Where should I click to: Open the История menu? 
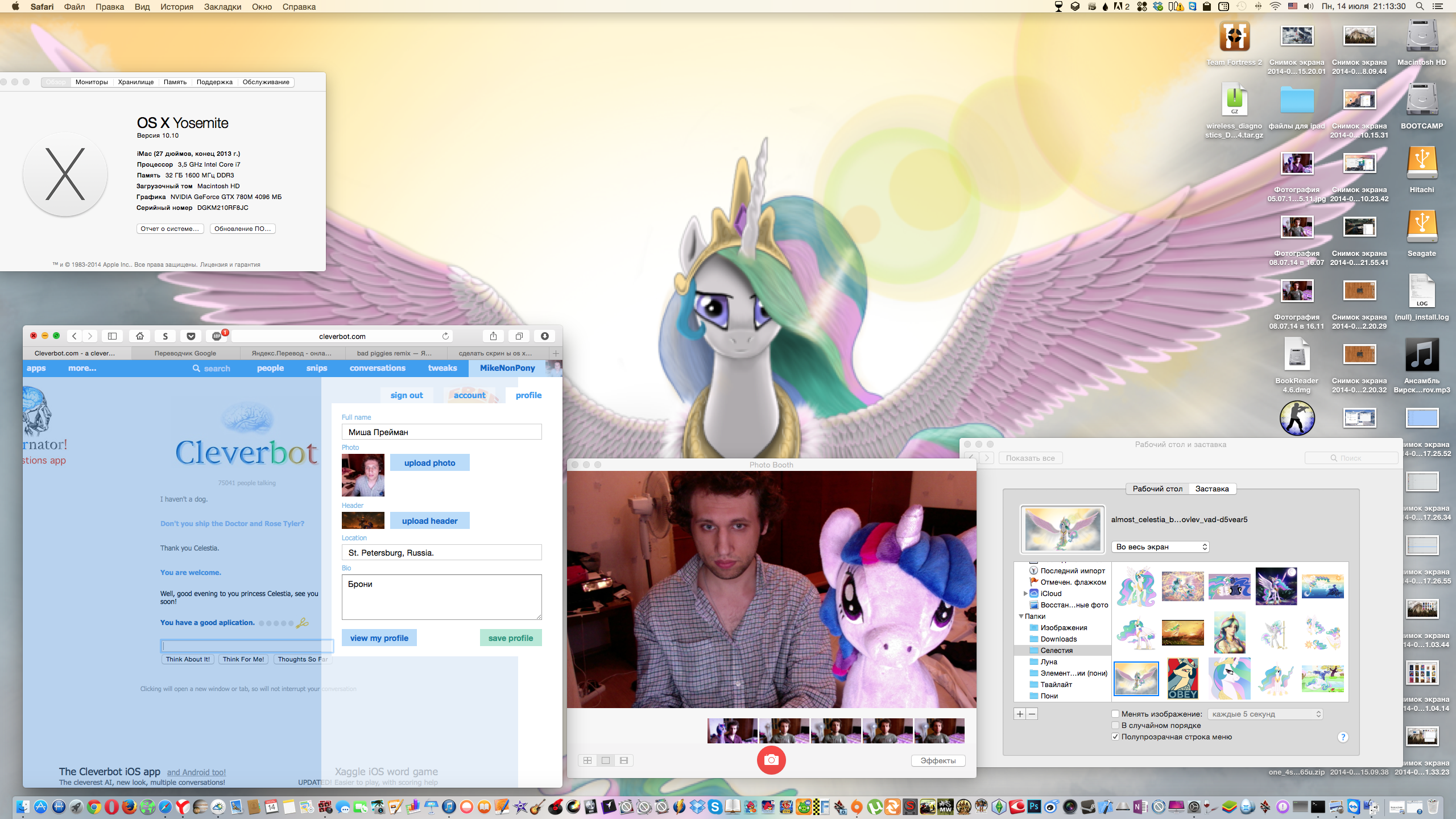pyautogui.click(x=177, y=6)
